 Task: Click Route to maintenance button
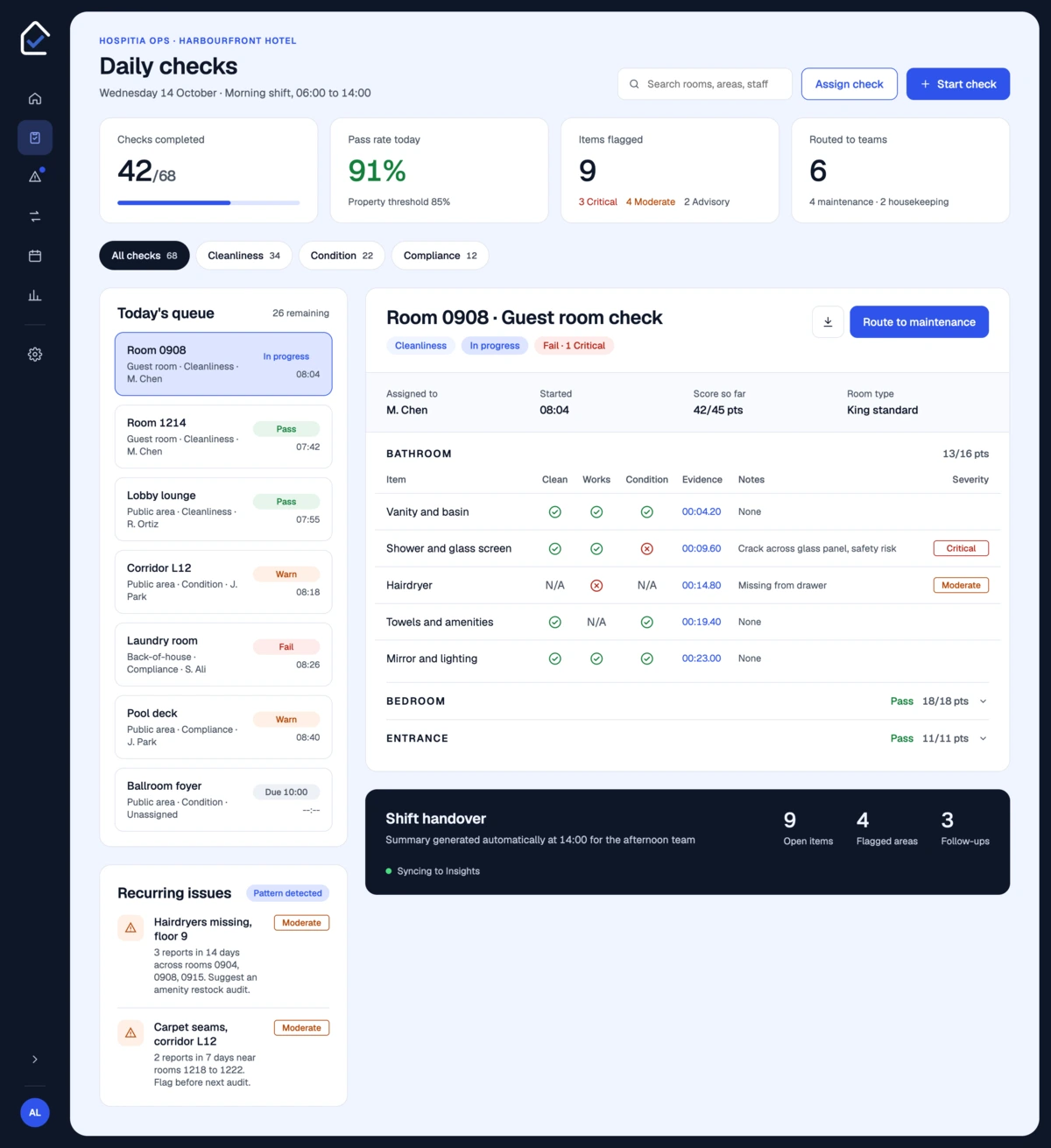(919, 322)
